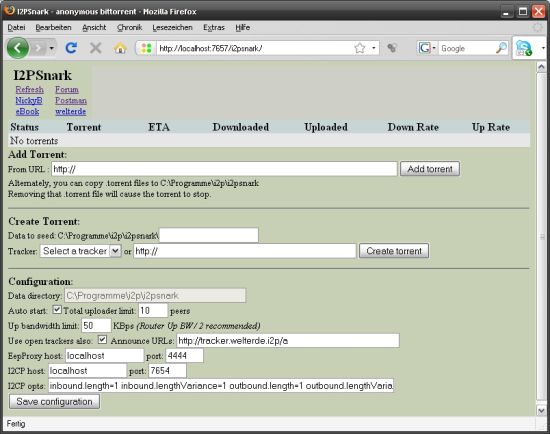Open the eBook link
This screenshot has width=550, height=434.
(x=27, y=112)
